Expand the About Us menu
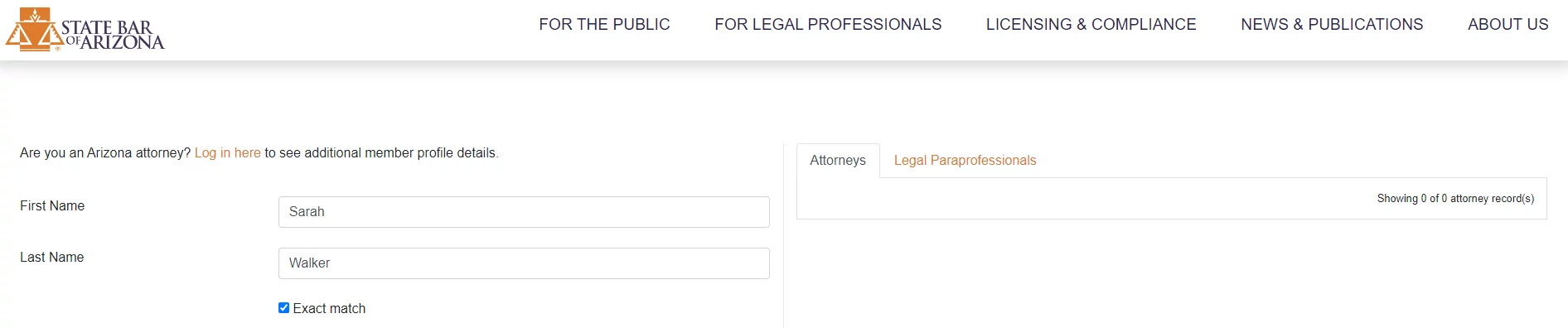 click(x=1508, y=25)
